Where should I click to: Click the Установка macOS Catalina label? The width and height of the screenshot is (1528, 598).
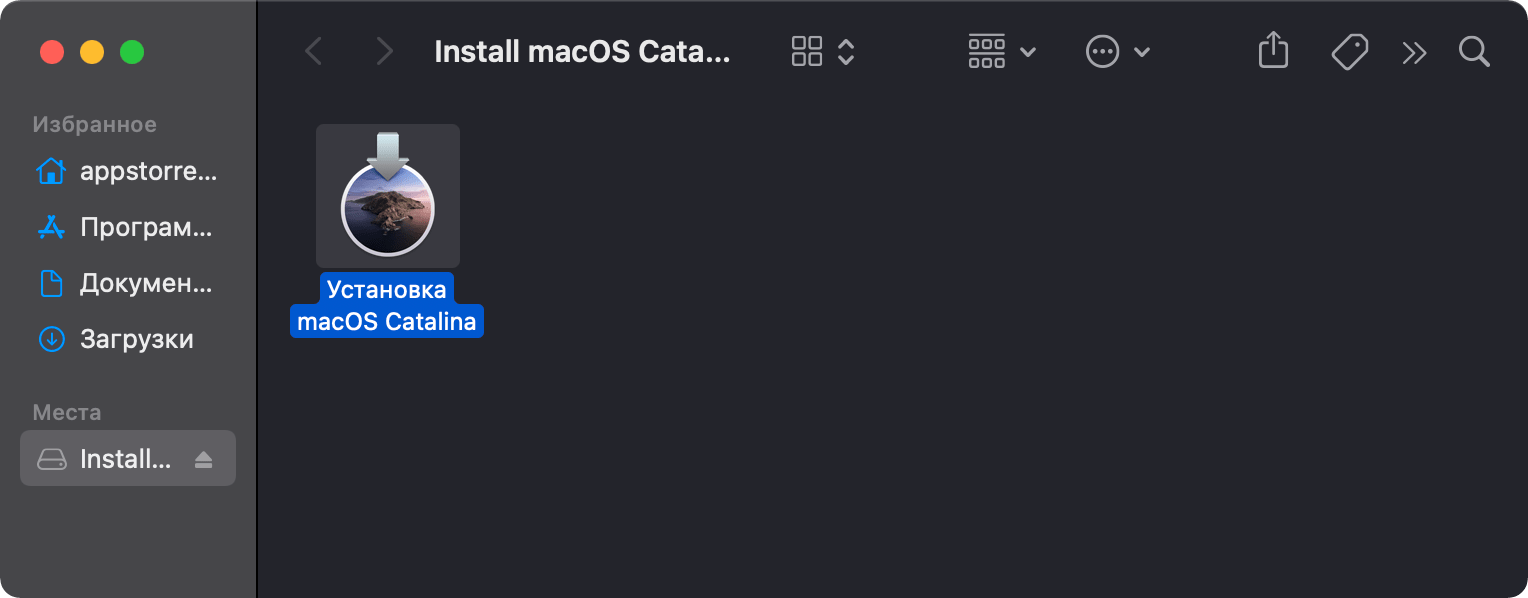pos(387,306)
